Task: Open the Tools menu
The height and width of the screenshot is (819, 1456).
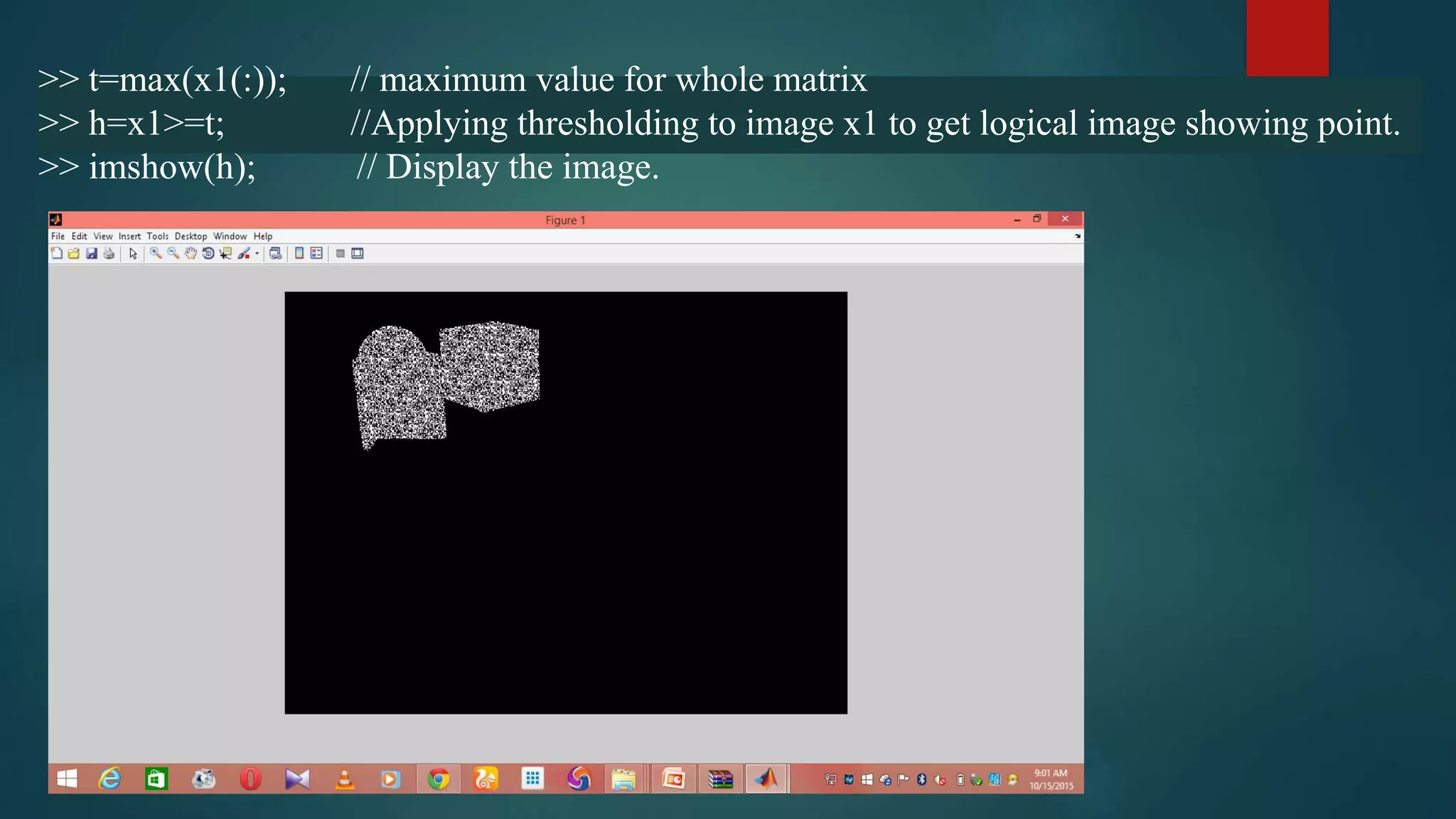Action: coord(158,236)
